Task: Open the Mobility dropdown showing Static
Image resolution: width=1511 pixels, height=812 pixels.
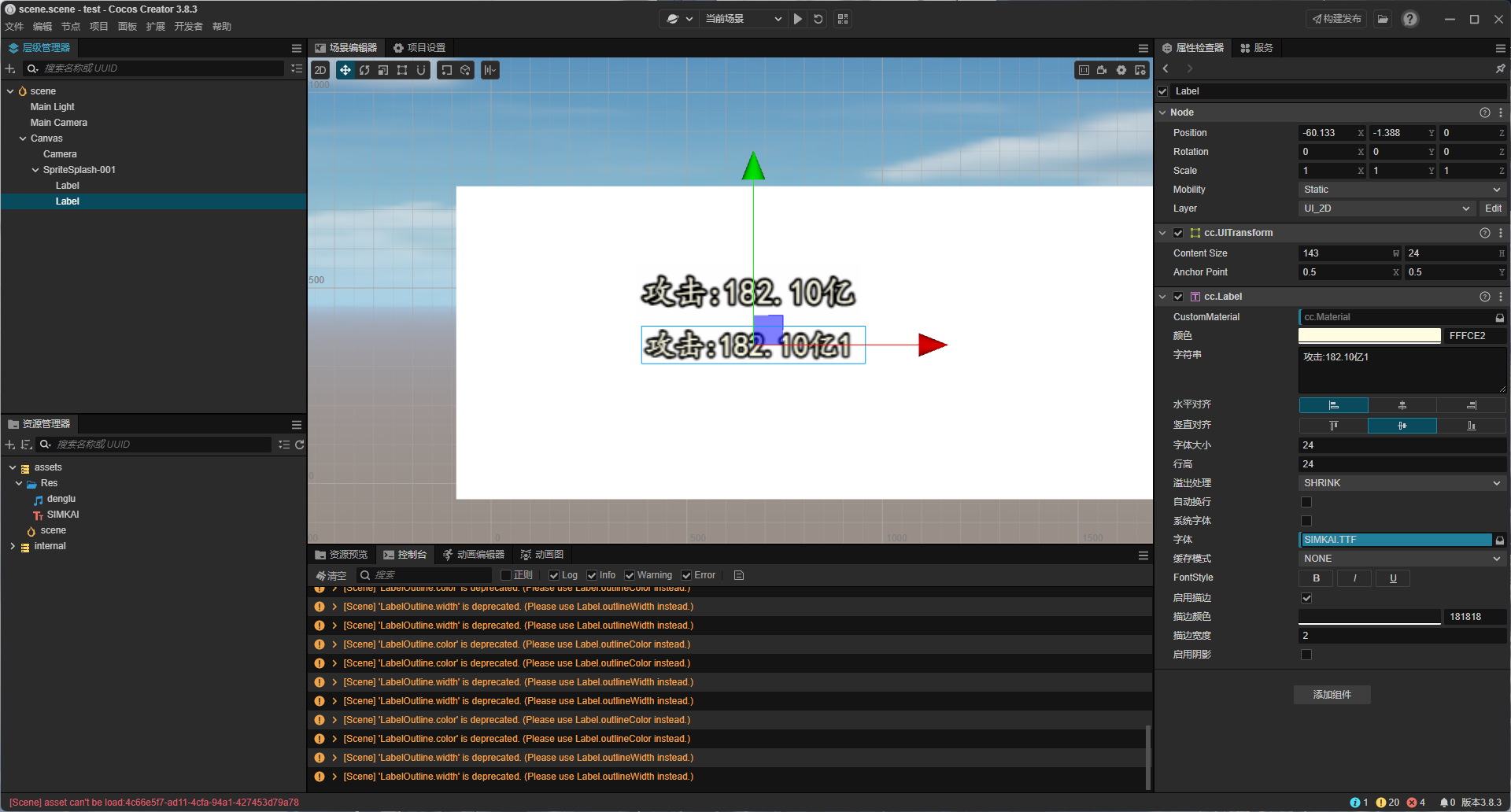Action: (1402, 190)
